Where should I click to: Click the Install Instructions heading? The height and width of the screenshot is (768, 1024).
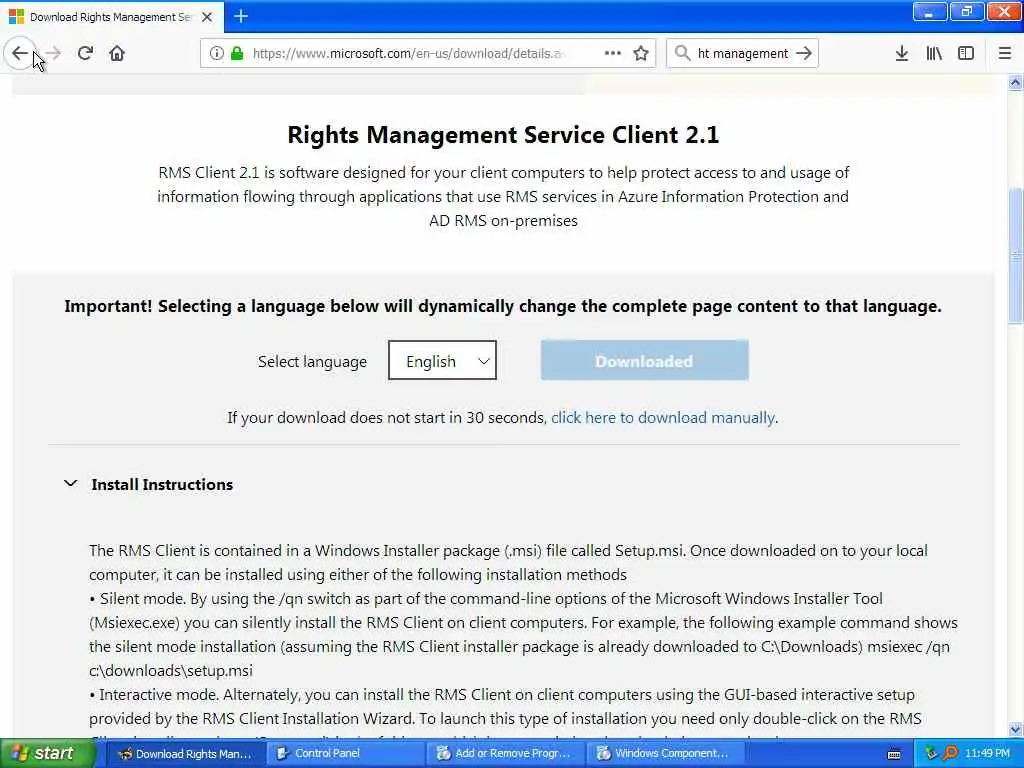coord(162,485)
